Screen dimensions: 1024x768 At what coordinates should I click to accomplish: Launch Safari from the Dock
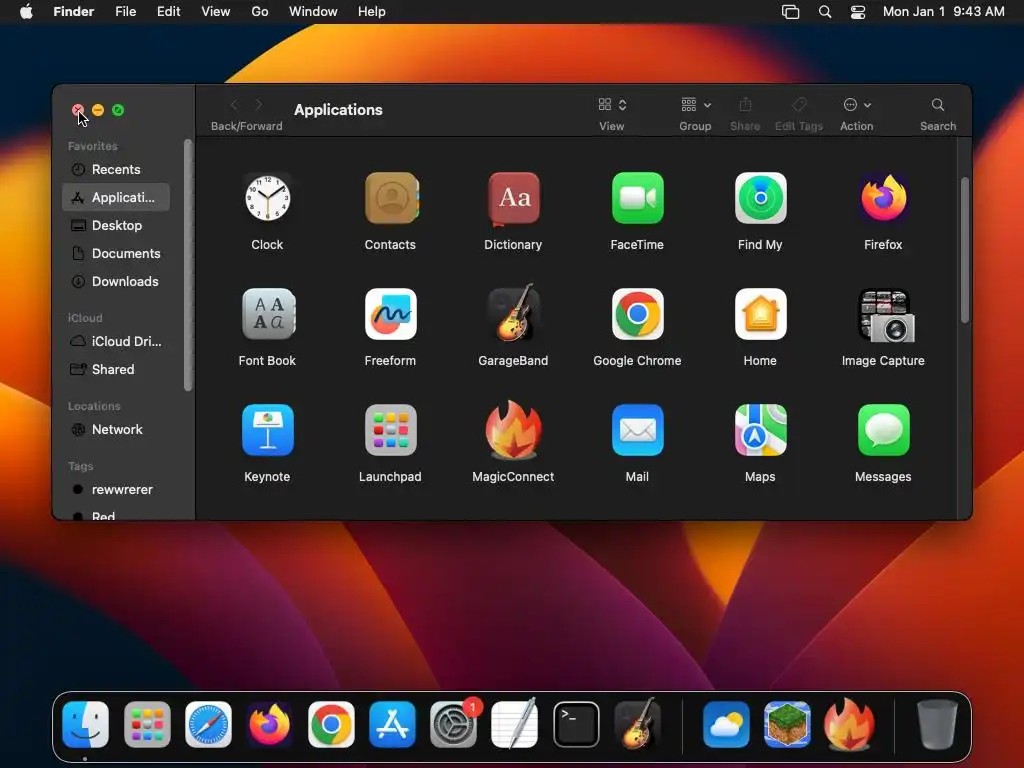(x=208, y=725)
